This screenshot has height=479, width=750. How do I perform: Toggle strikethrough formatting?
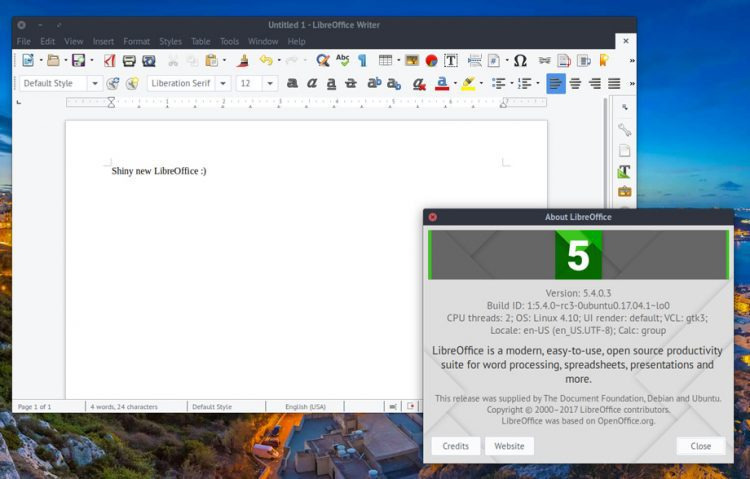[x=351, y=83]
